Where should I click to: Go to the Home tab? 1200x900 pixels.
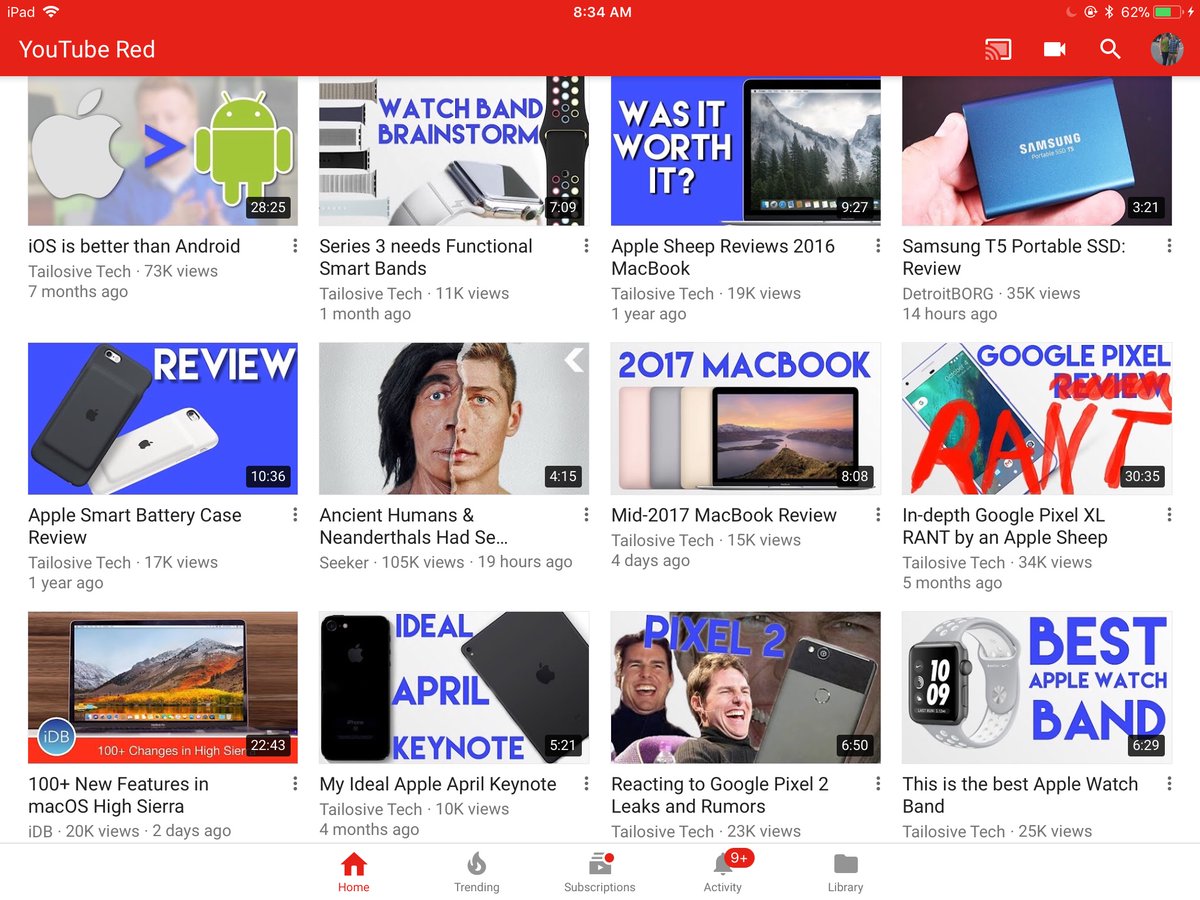[x=353, y=872]
